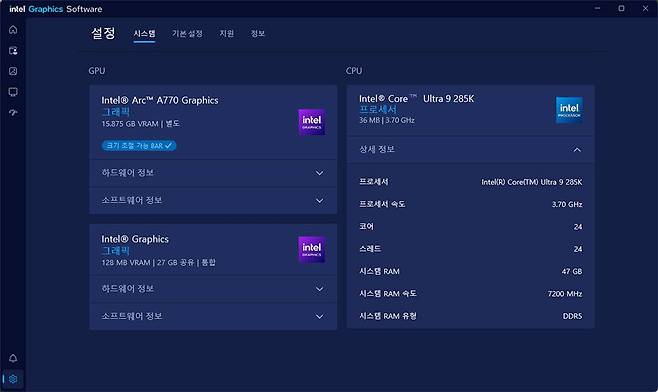Open the Performance gauge sidebar icon
Screen dimensions: 658x392
click(x=13, y=112)
